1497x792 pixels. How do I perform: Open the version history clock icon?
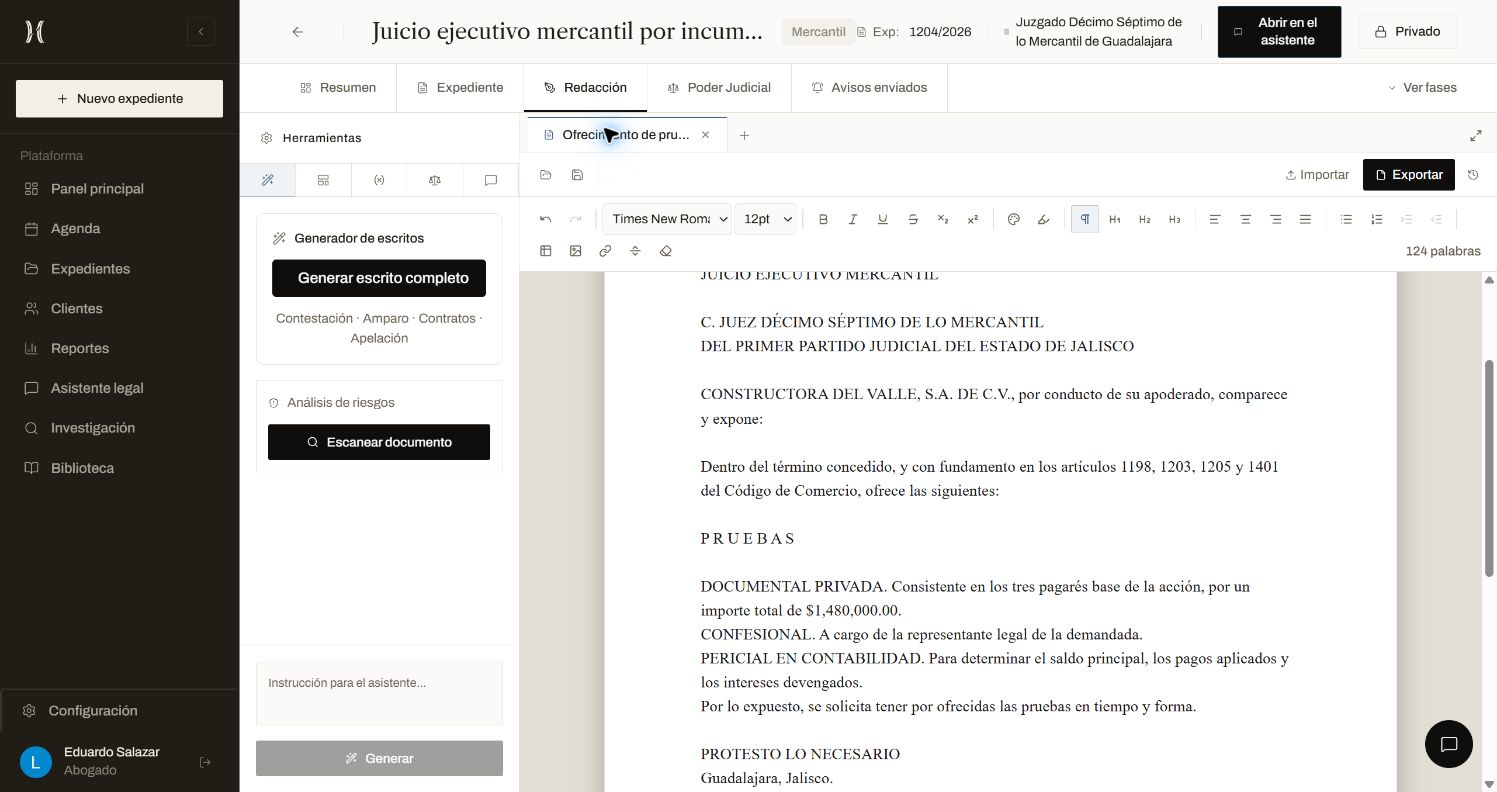[1473, 175]
